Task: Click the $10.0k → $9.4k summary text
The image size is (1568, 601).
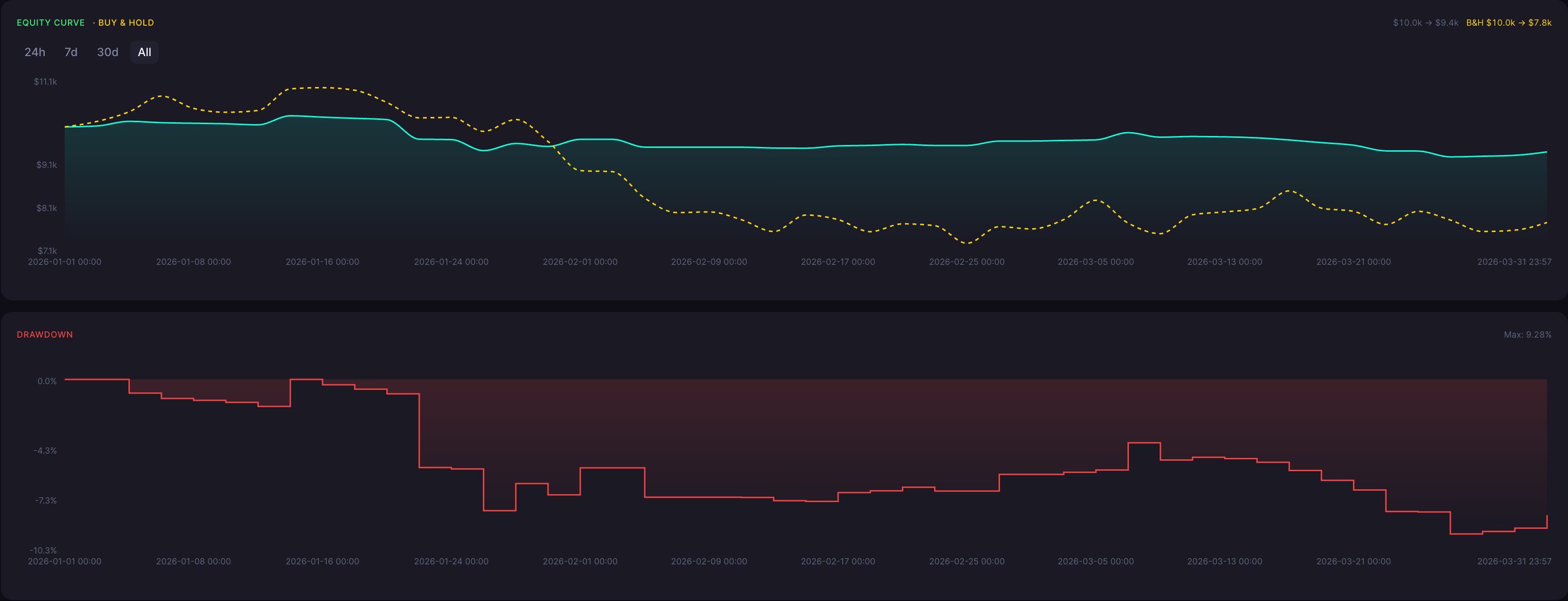Action: click(1426, 22)
